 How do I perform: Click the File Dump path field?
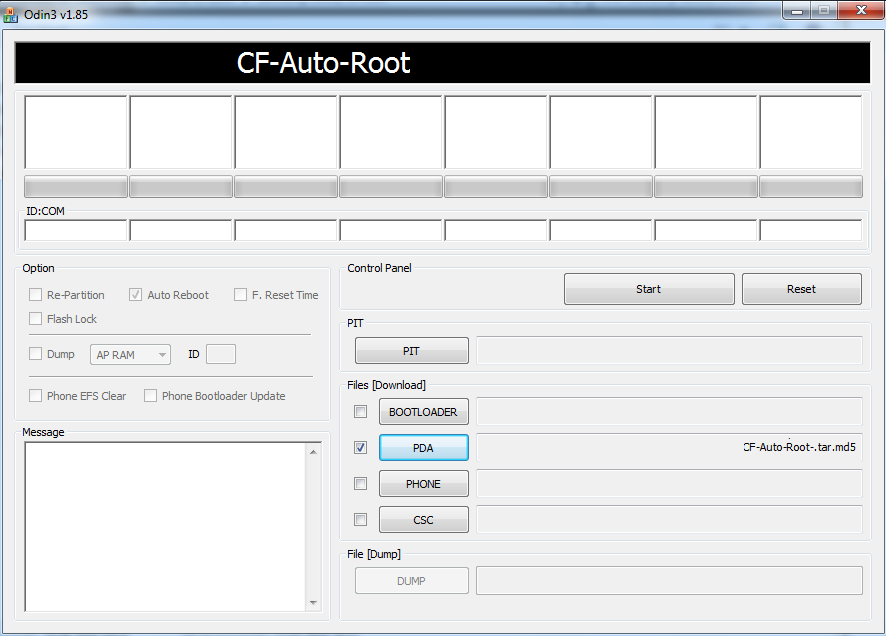[x=670, y=581]
